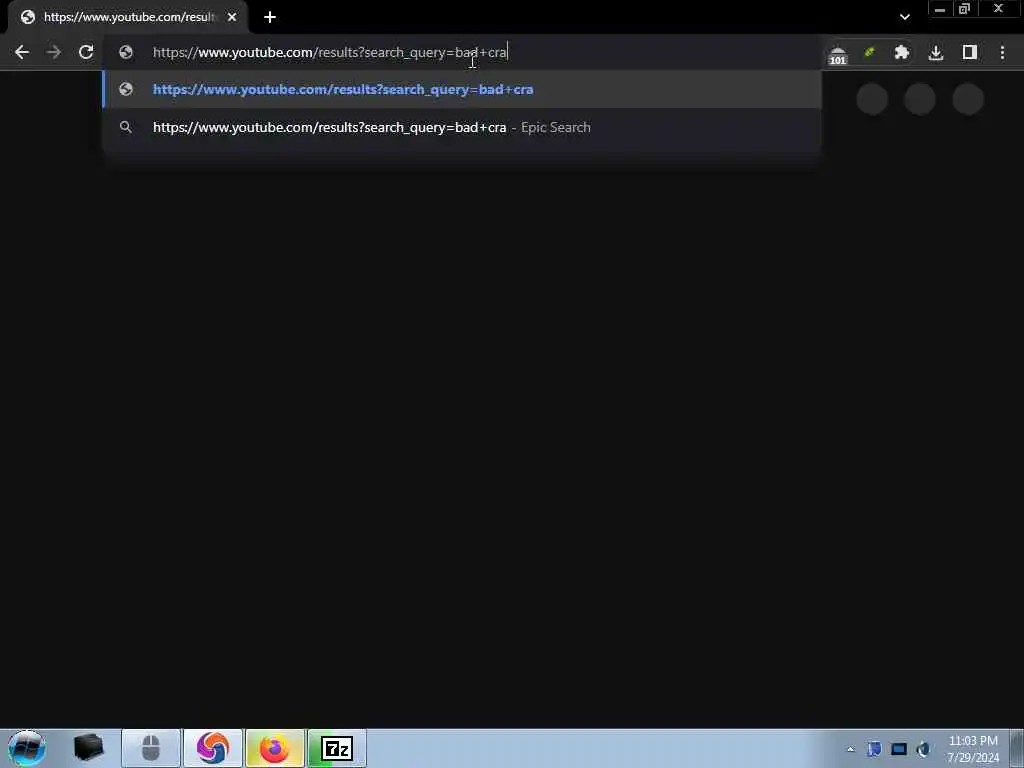Viewport: 1024px width, 768px height.
Task: Click the forward navigation arrow
Action: [54, 52]
